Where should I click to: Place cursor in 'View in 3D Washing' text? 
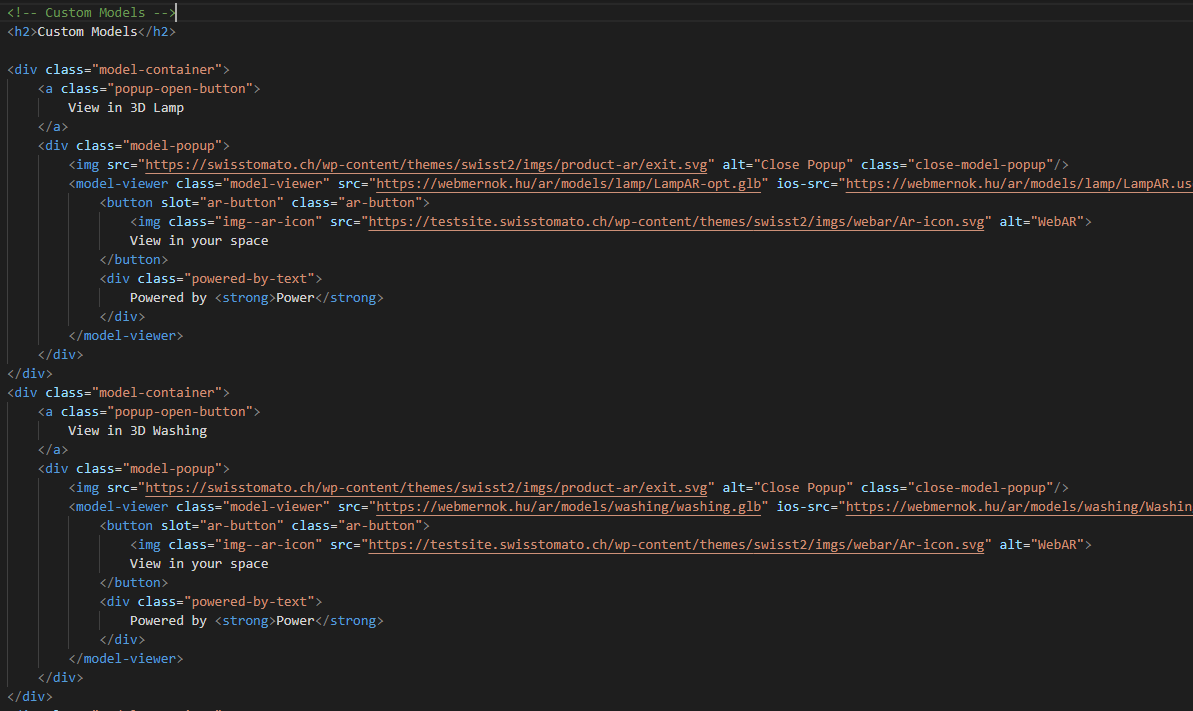137,430
